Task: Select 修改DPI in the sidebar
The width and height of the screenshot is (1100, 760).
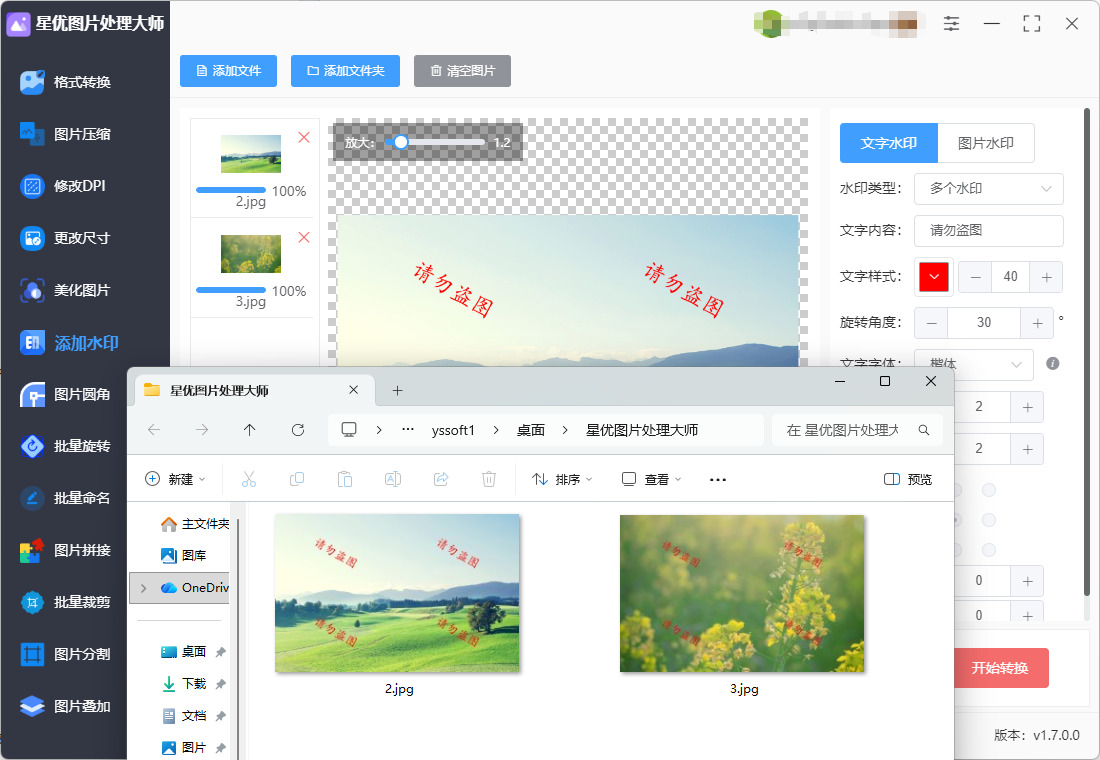Action: (x=63, y=186)
